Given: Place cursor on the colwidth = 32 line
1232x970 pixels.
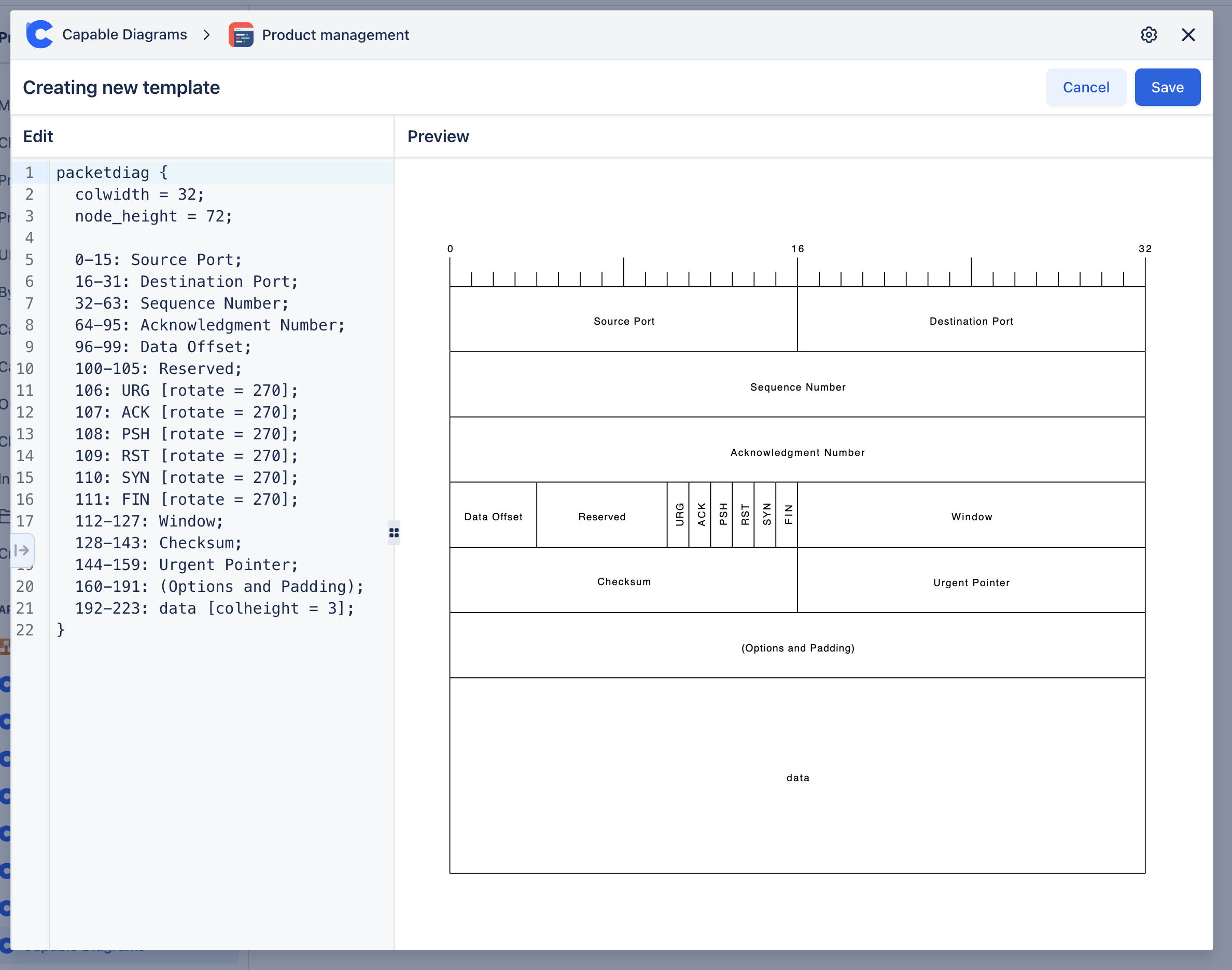Looking at the screenshot, I should click(x=139, y=193).
